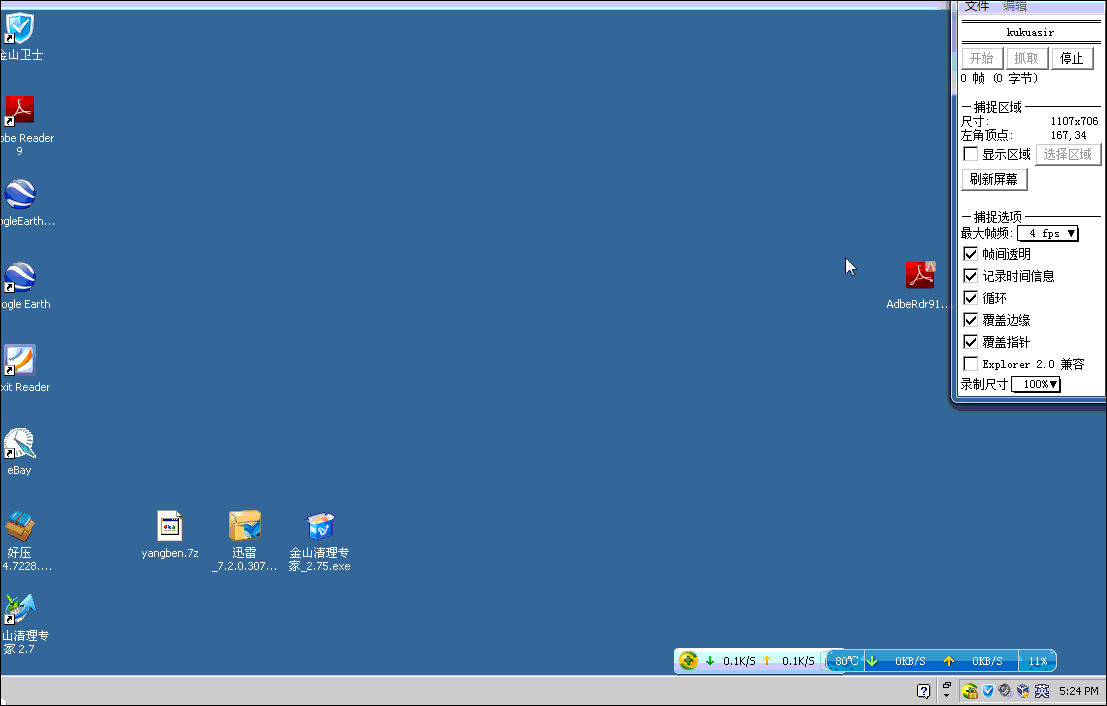Launch the Google Earth desktop shortcut
The width and height of the screenshot is (1107, 706).
(20, 277)
